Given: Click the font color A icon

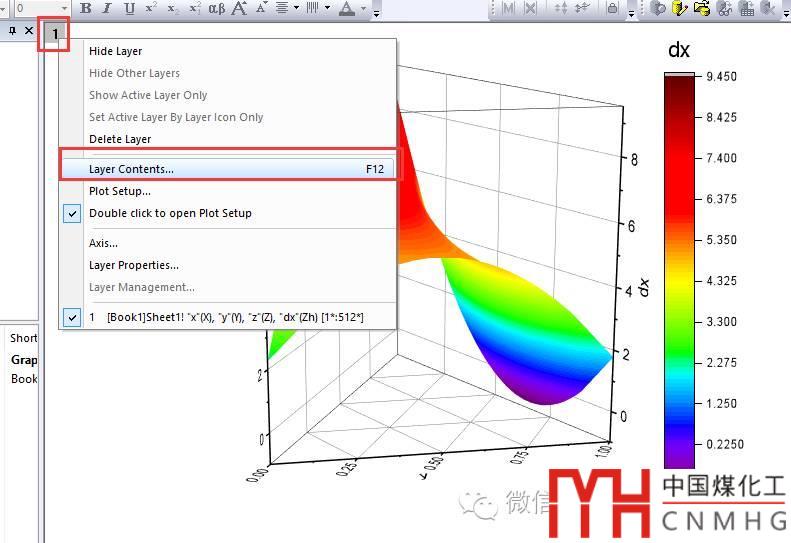Looking at the screenshot, I should [347, 8].
